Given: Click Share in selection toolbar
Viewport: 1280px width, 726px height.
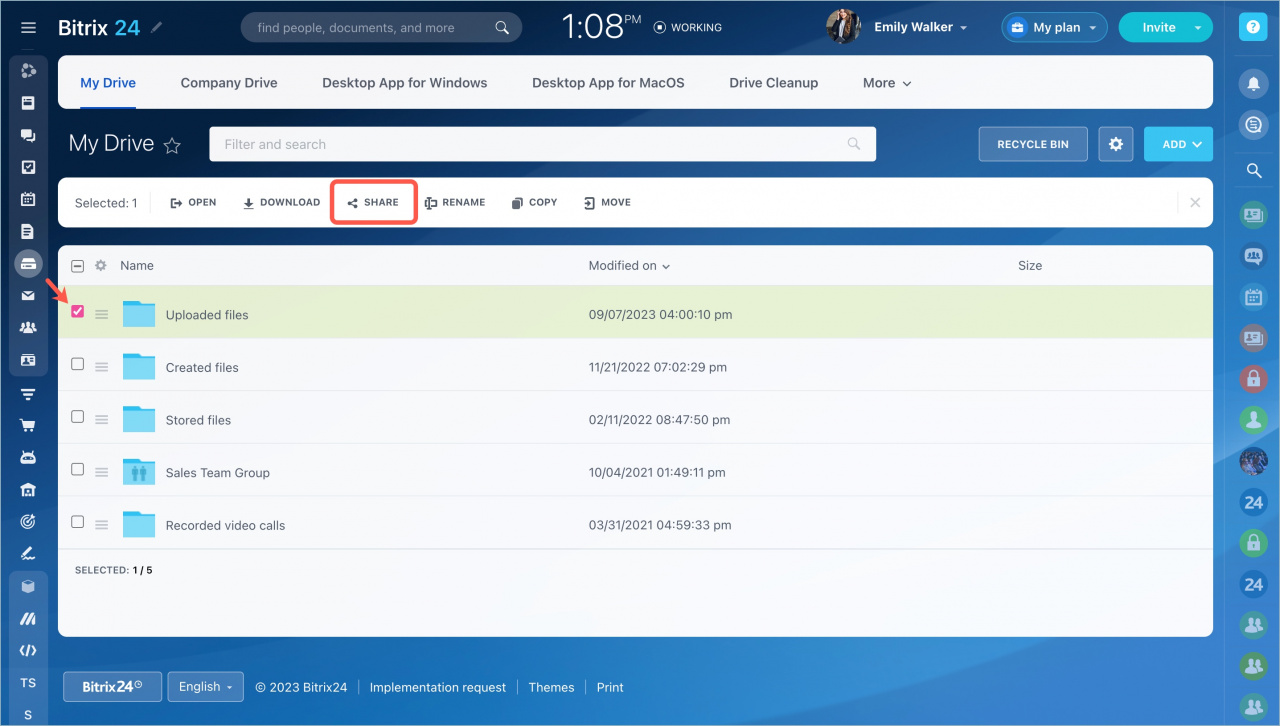Looking at the screenshot, I should (x=373, y=202).
